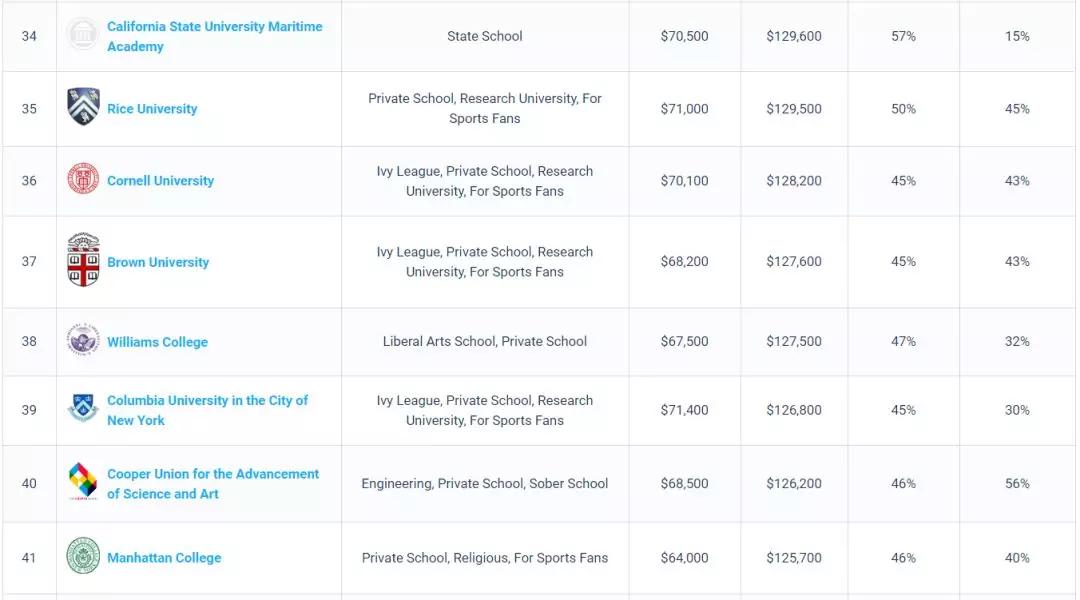Viewport: 1080px width, 600px height.
Task: Click the Rice University shield logo
Action: point(83,107)
